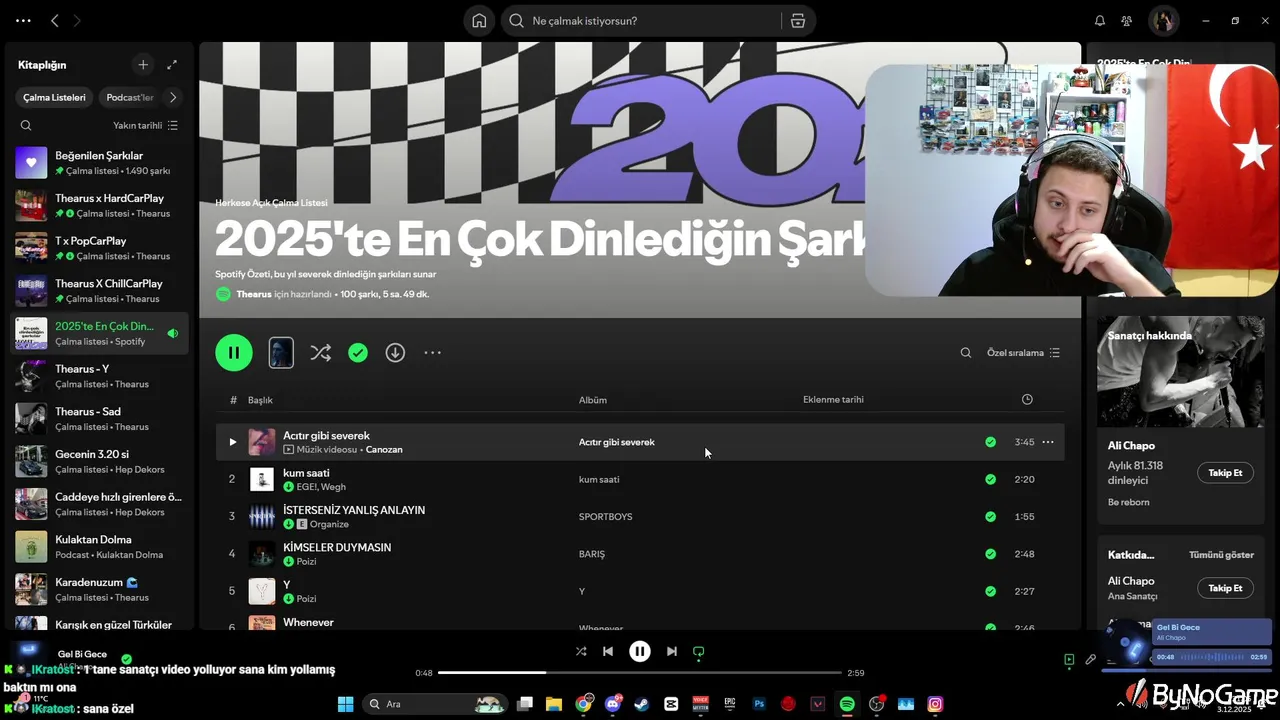Skip to the next track
Screen dimensions: 1280x720
coord(672,651)
